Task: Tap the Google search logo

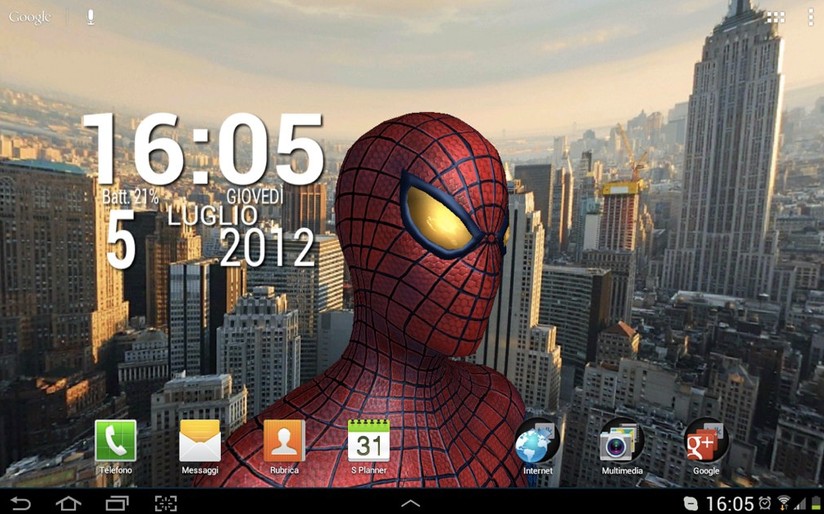Action: (x=30, y=17)
